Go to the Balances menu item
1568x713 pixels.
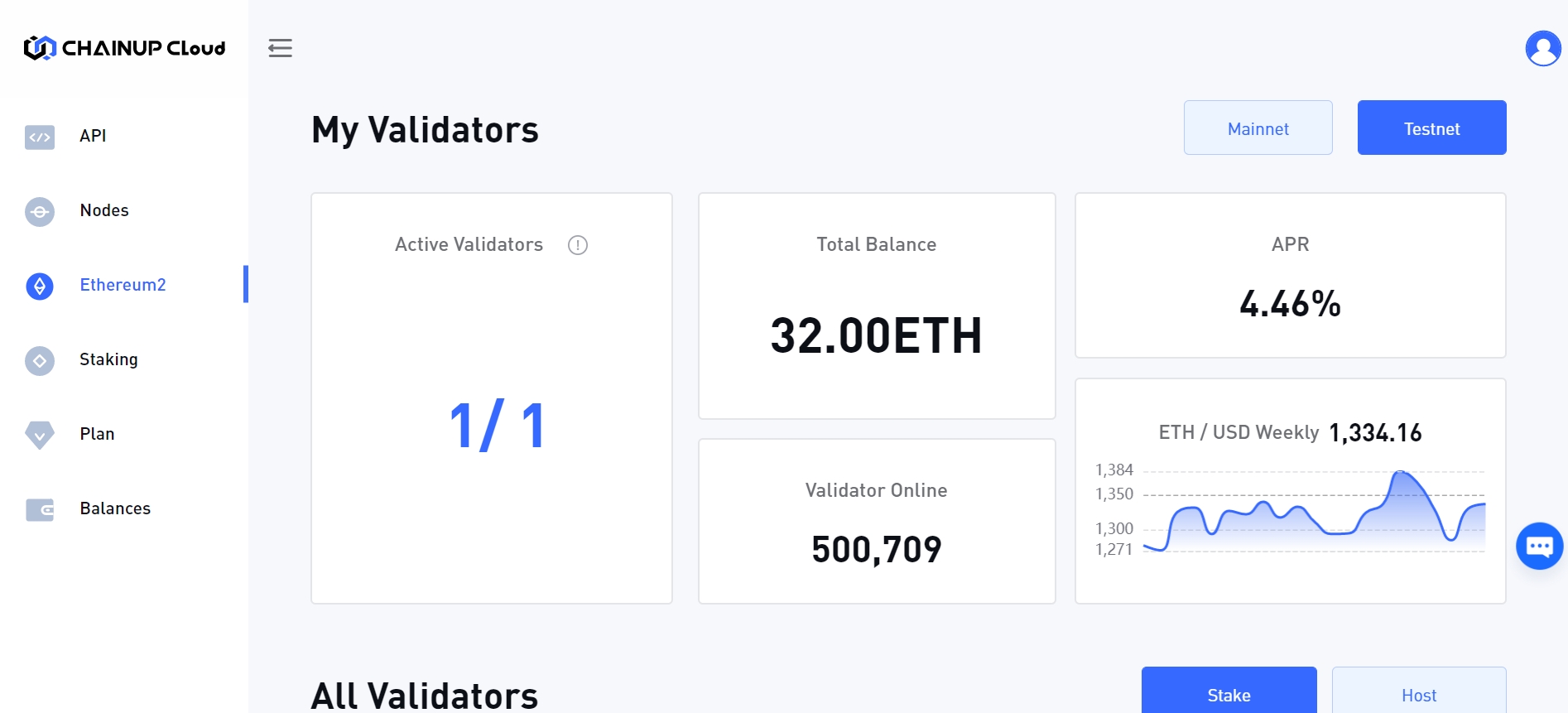click(115, 508)
